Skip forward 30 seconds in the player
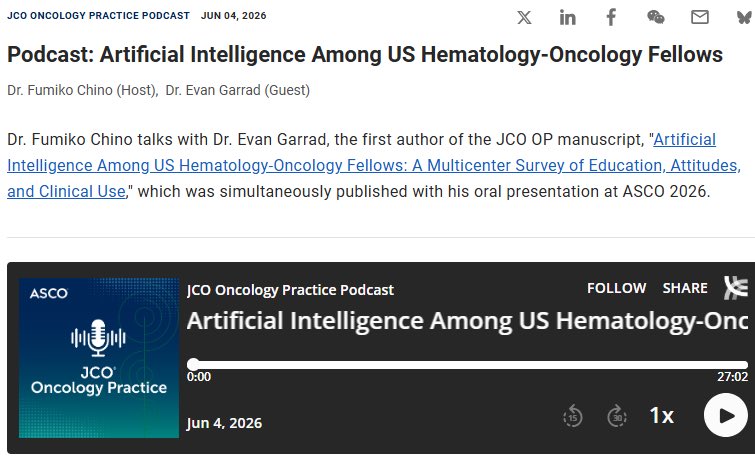This screenshot has width=755, height=468. pyautogui.click(x=617, y=416)
